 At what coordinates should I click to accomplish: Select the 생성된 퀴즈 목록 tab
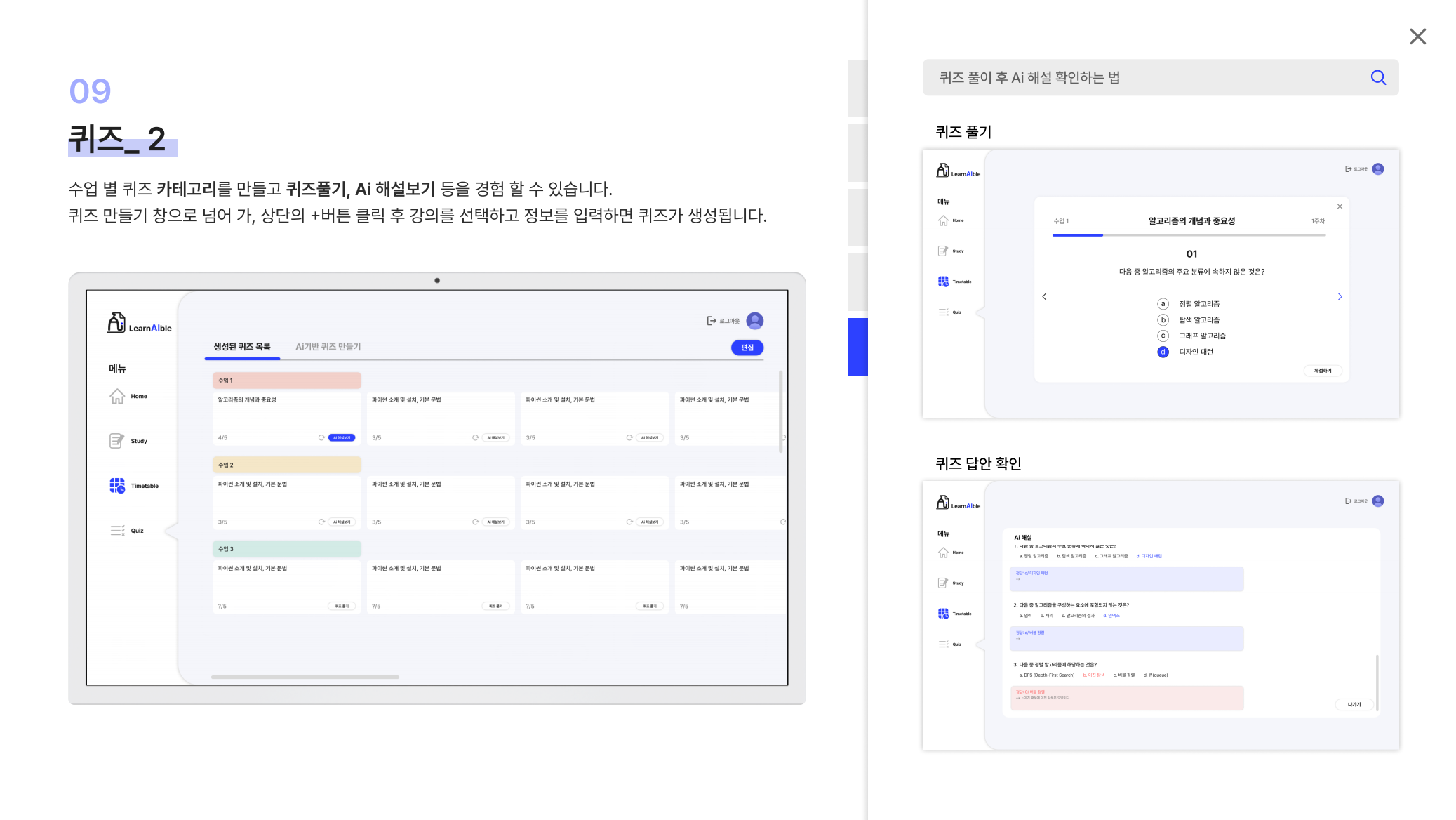click(x=242, y=347)
